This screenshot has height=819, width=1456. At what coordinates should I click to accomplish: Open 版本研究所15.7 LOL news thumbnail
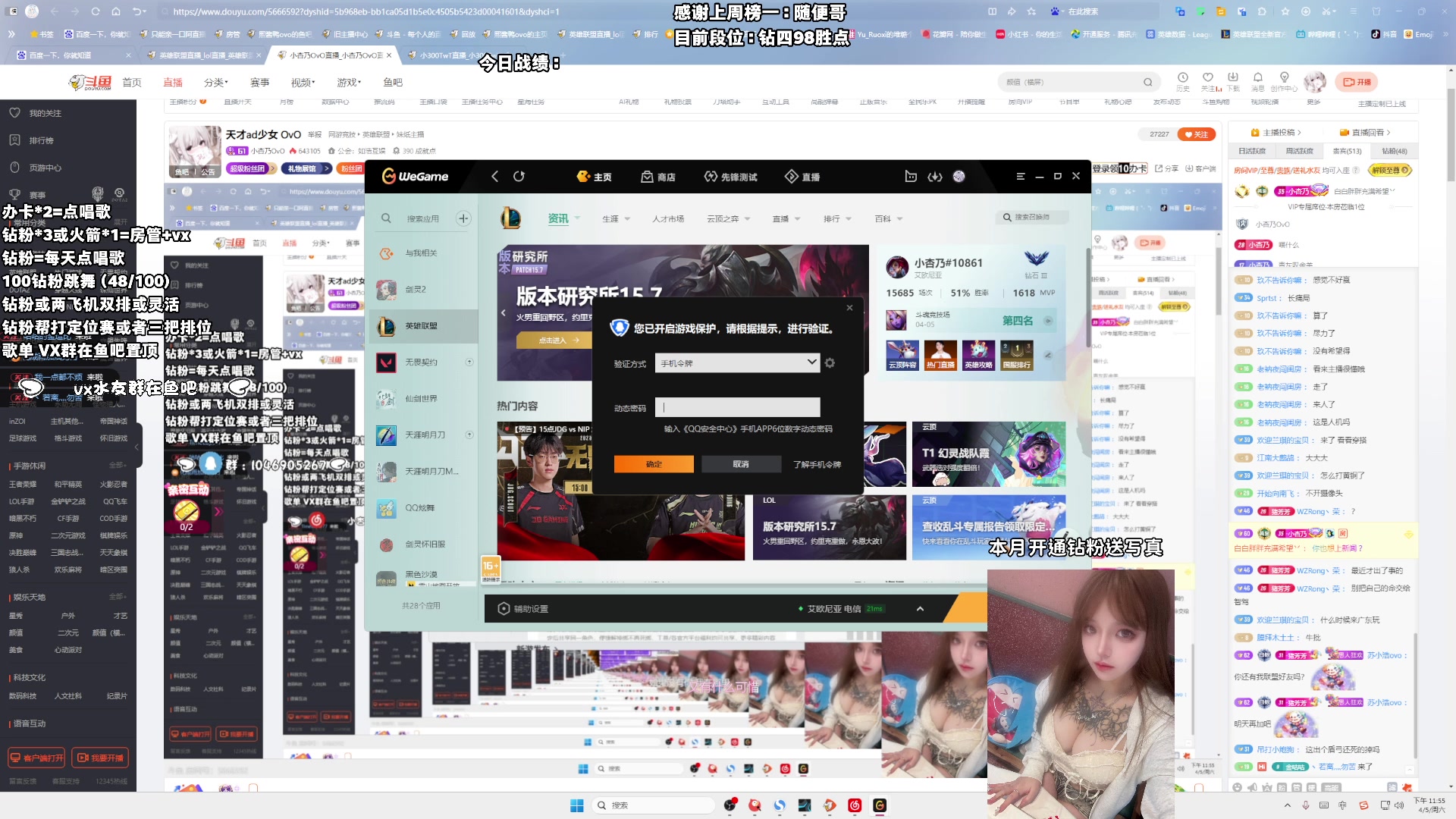(829, 528)
